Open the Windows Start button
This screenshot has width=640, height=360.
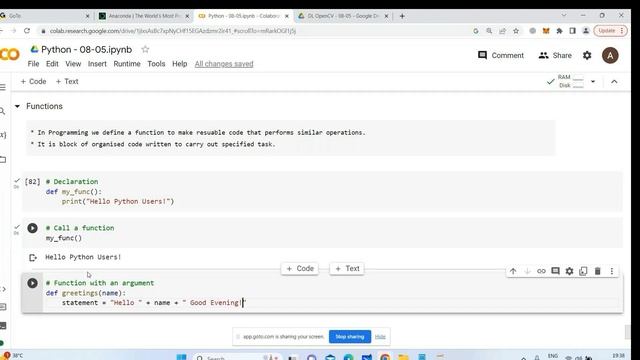181,357
